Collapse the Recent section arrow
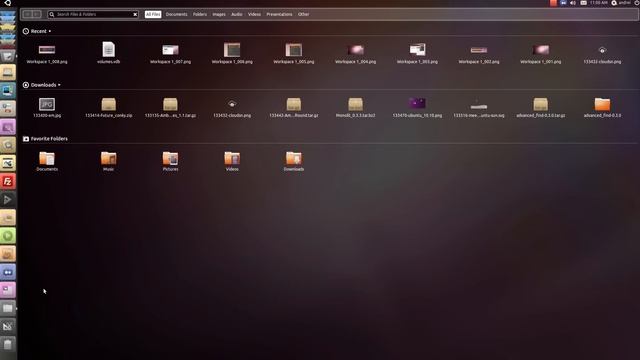This screenshot has height=360, width=640. [50, 31]
